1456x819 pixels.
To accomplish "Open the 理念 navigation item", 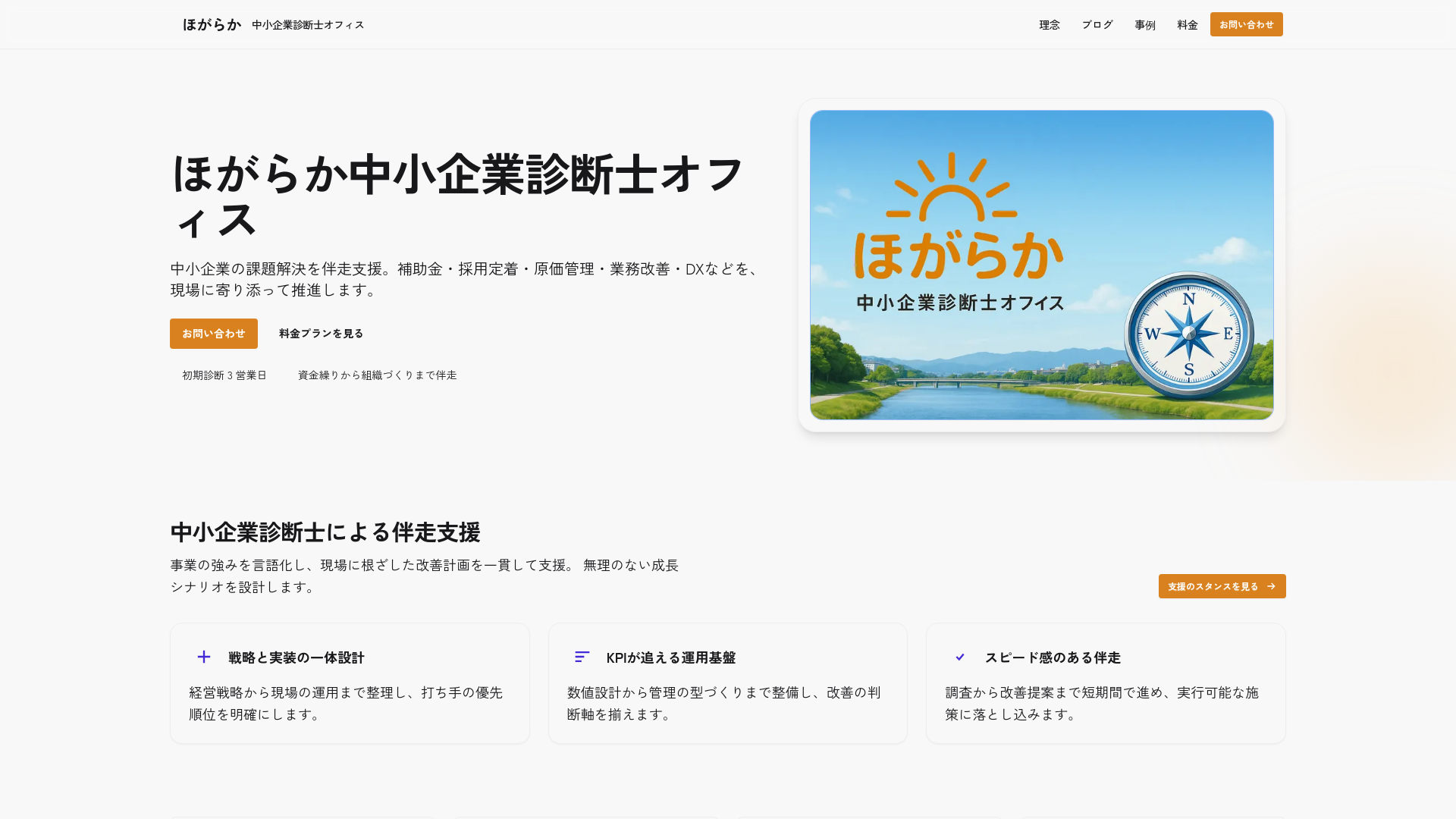I will [1050, 25].
